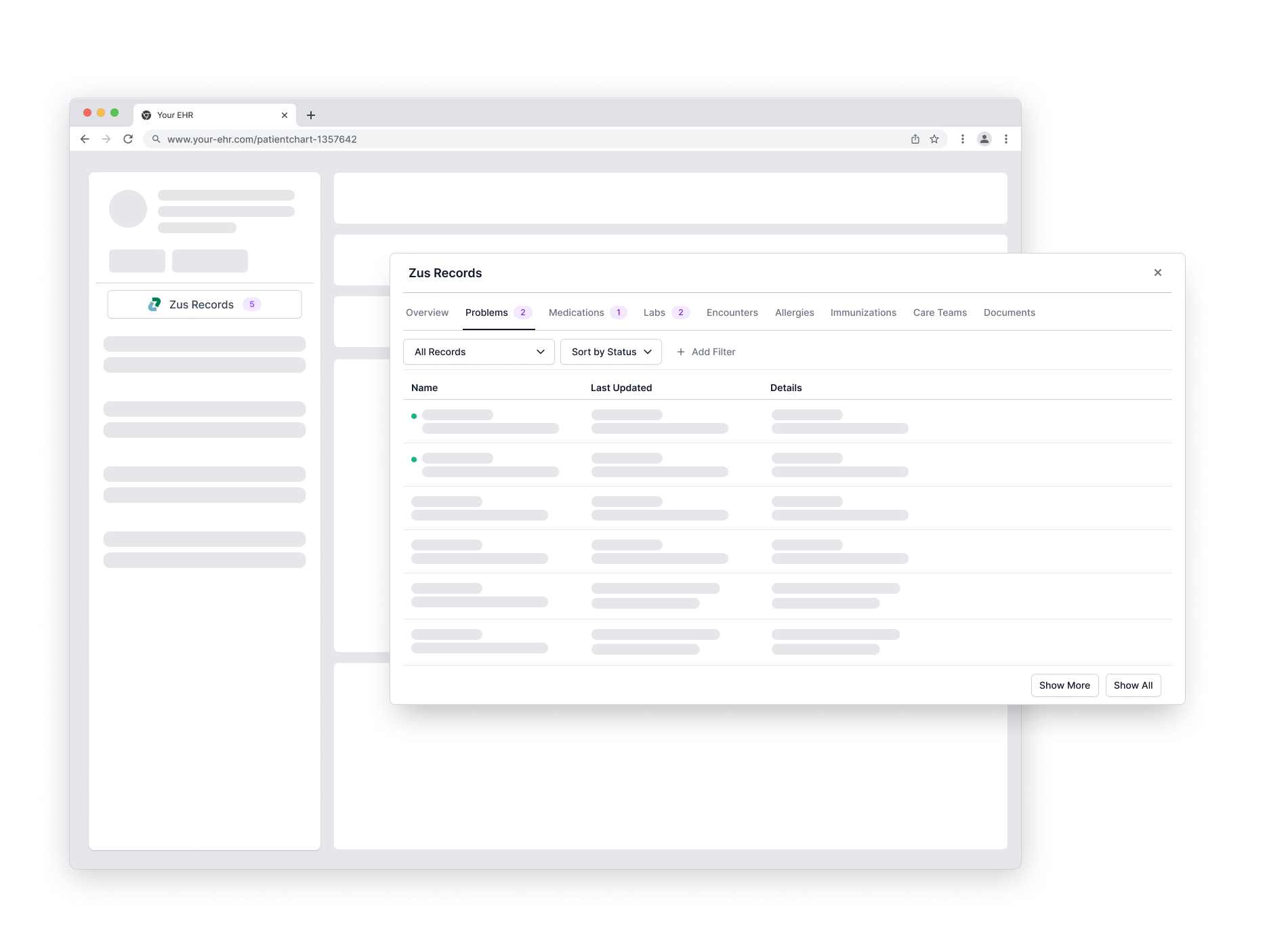Open the Immunizations tab

pyautogui.click(x=863, y=312)
